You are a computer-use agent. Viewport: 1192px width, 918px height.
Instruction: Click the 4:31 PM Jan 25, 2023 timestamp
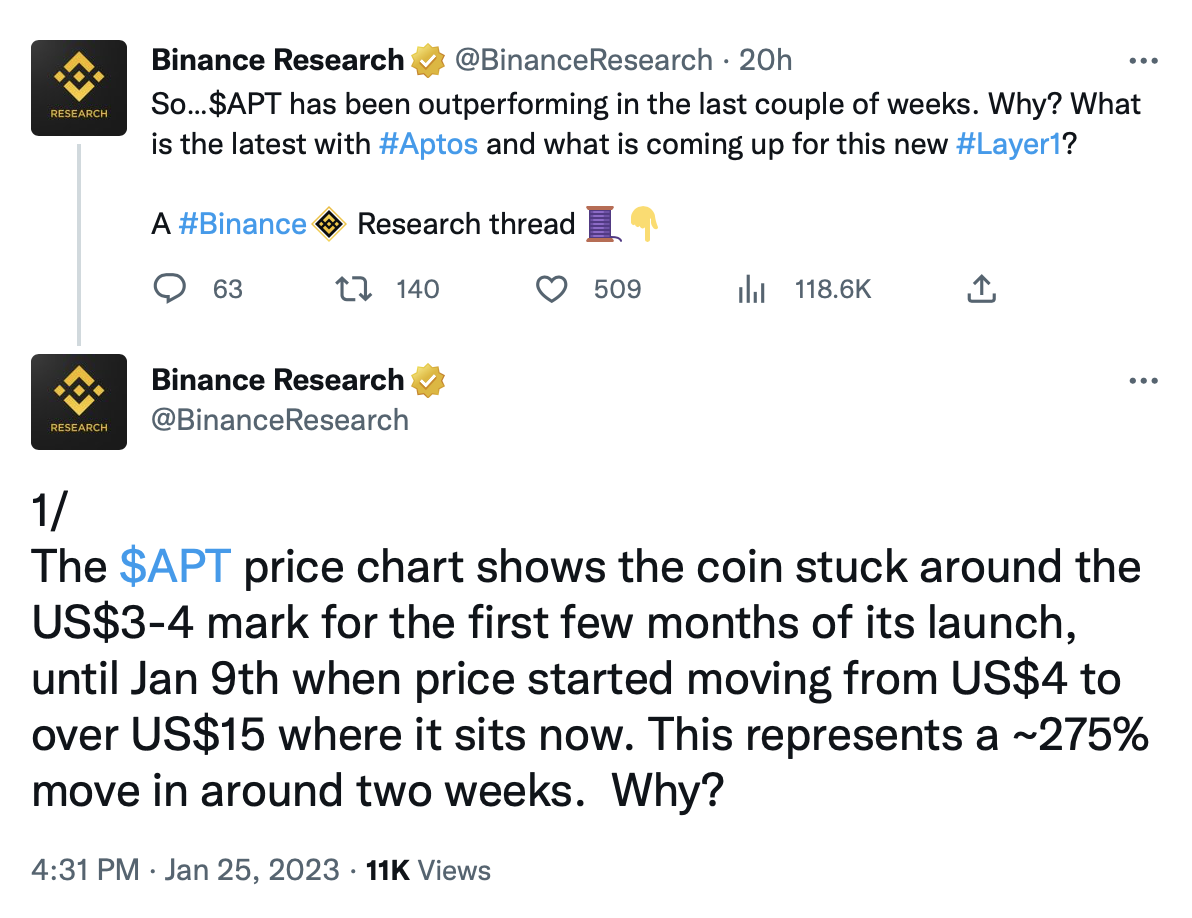tap(186, 869)
